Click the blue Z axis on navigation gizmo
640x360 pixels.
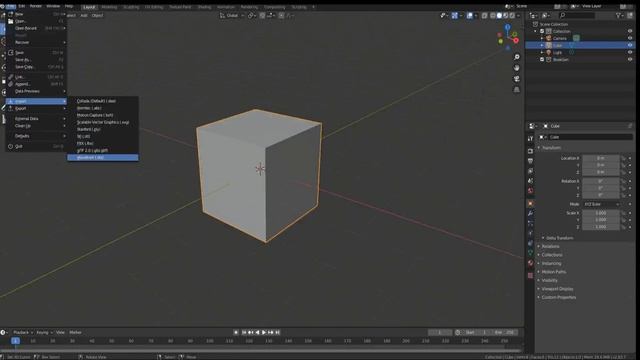pos(507,27)
